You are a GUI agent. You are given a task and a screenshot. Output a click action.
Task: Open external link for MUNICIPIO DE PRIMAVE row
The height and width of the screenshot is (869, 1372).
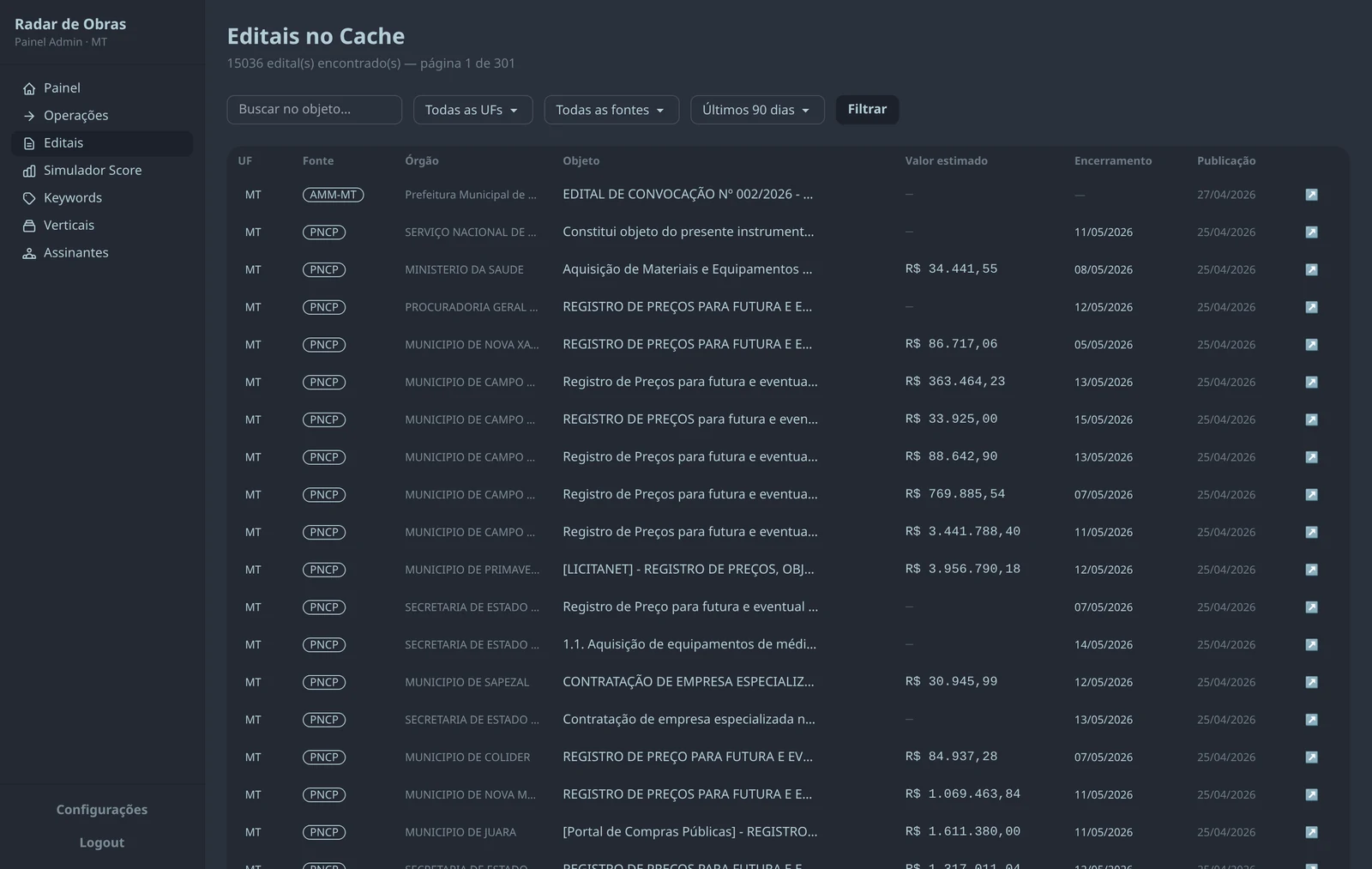pyautogui.click(x=1311, y=570)
